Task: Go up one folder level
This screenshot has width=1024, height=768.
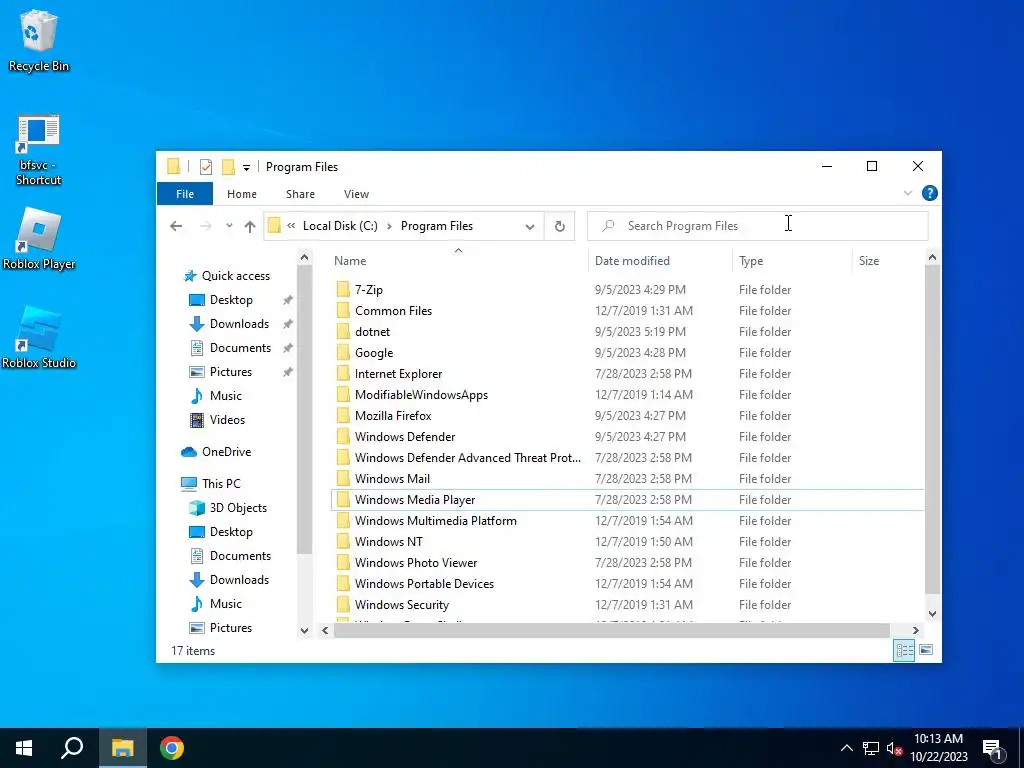Action: coord(249,226)
